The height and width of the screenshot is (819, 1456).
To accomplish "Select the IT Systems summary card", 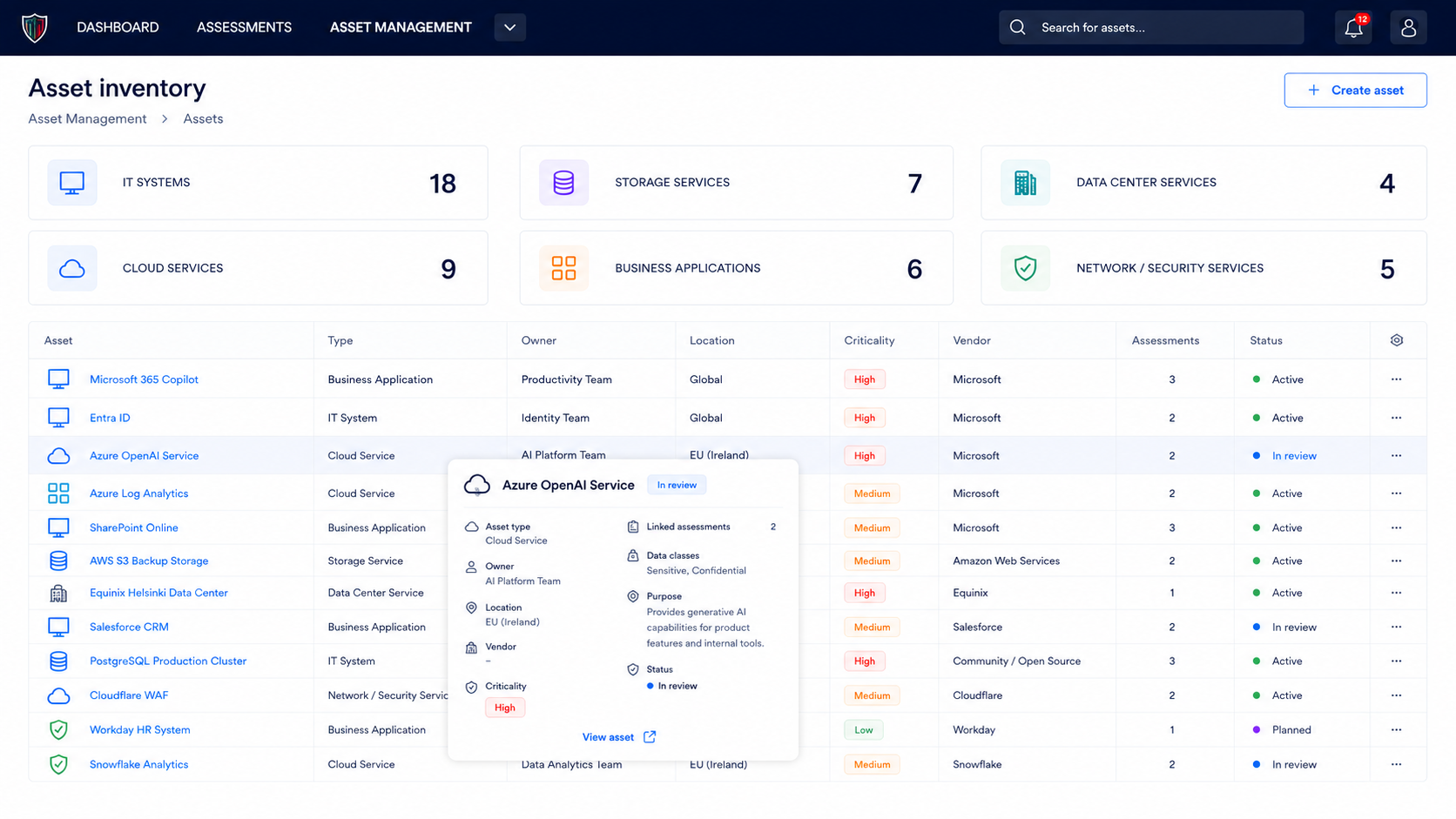I will (x=258, y=183).
